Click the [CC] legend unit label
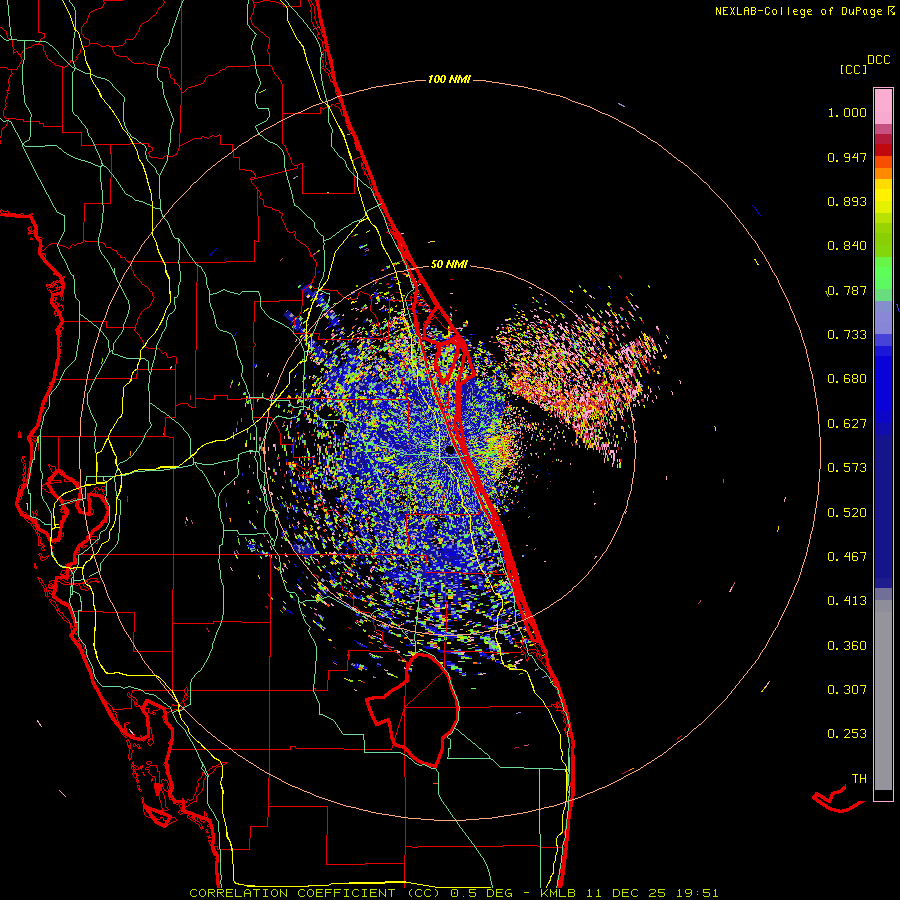Image resolution: width=900 pixels, height=900 pixels. click(x=853, y=69)
